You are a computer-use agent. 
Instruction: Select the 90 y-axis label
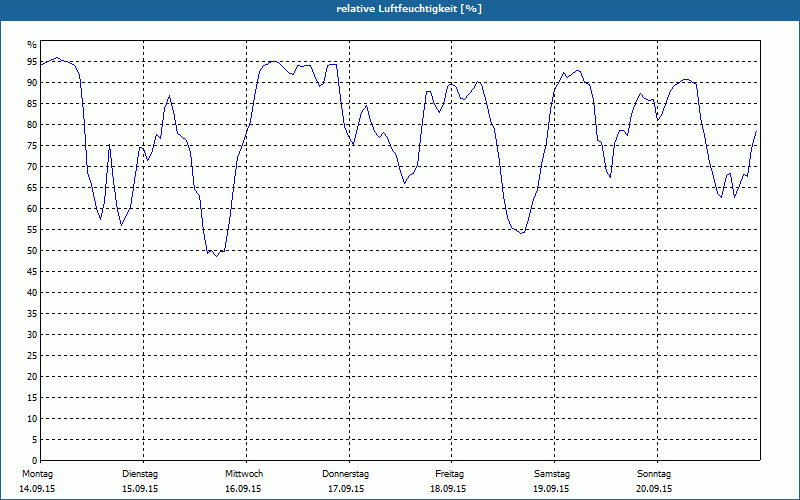(x=32, y=83)
